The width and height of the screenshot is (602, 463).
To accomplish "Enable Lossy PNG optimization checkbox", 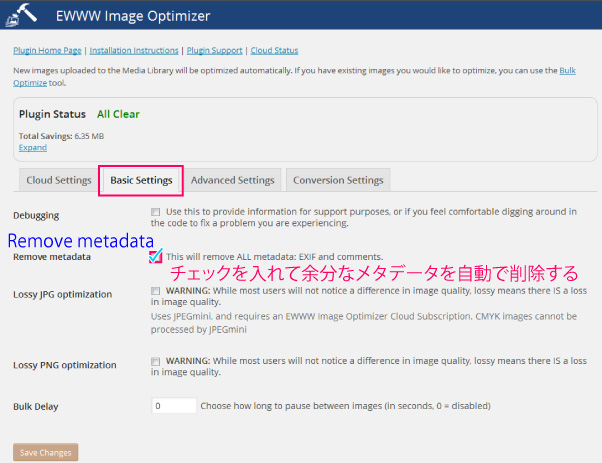I will [155, 361].
